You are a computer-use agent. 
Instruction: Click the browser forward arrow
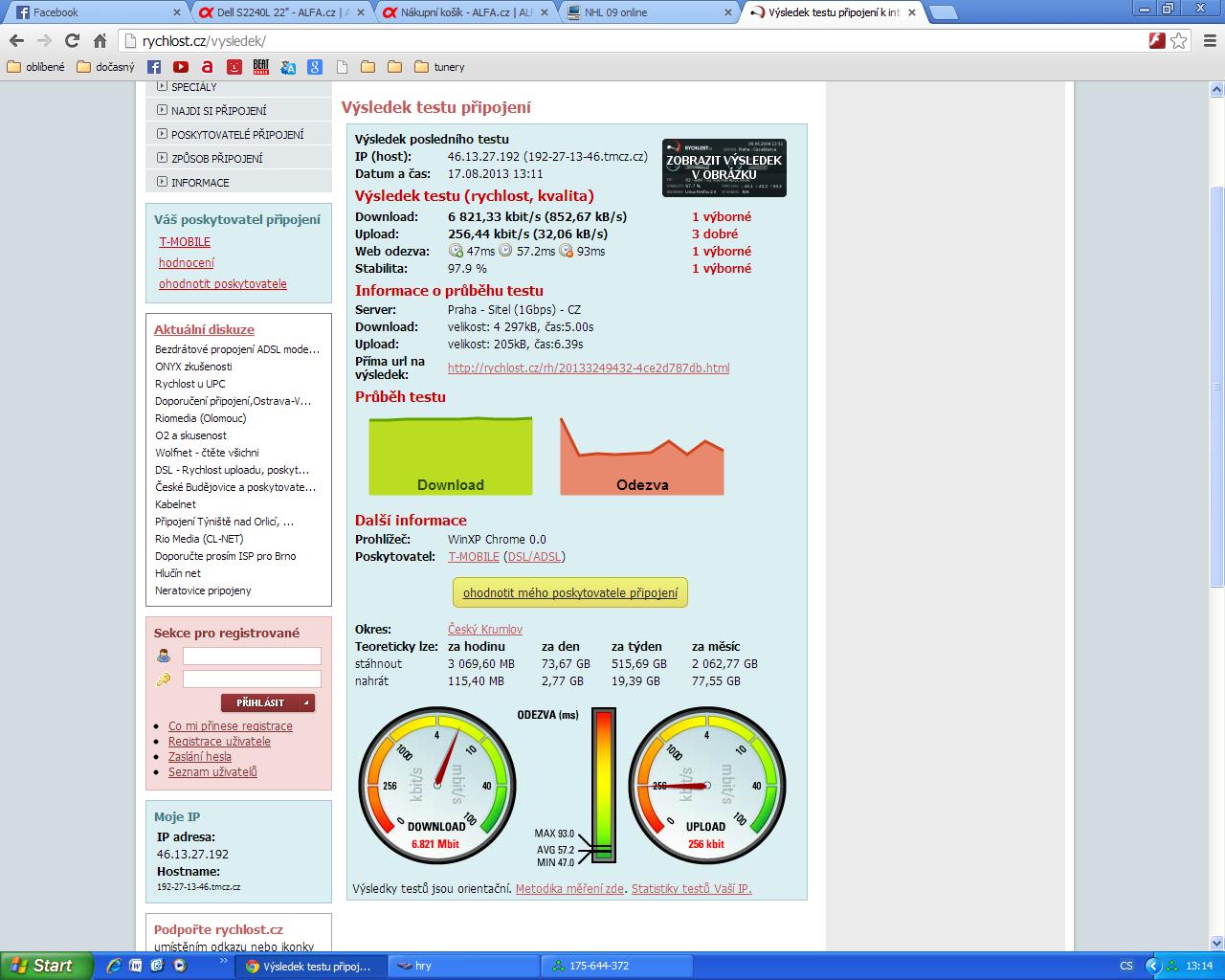click(x=44, y=40)
